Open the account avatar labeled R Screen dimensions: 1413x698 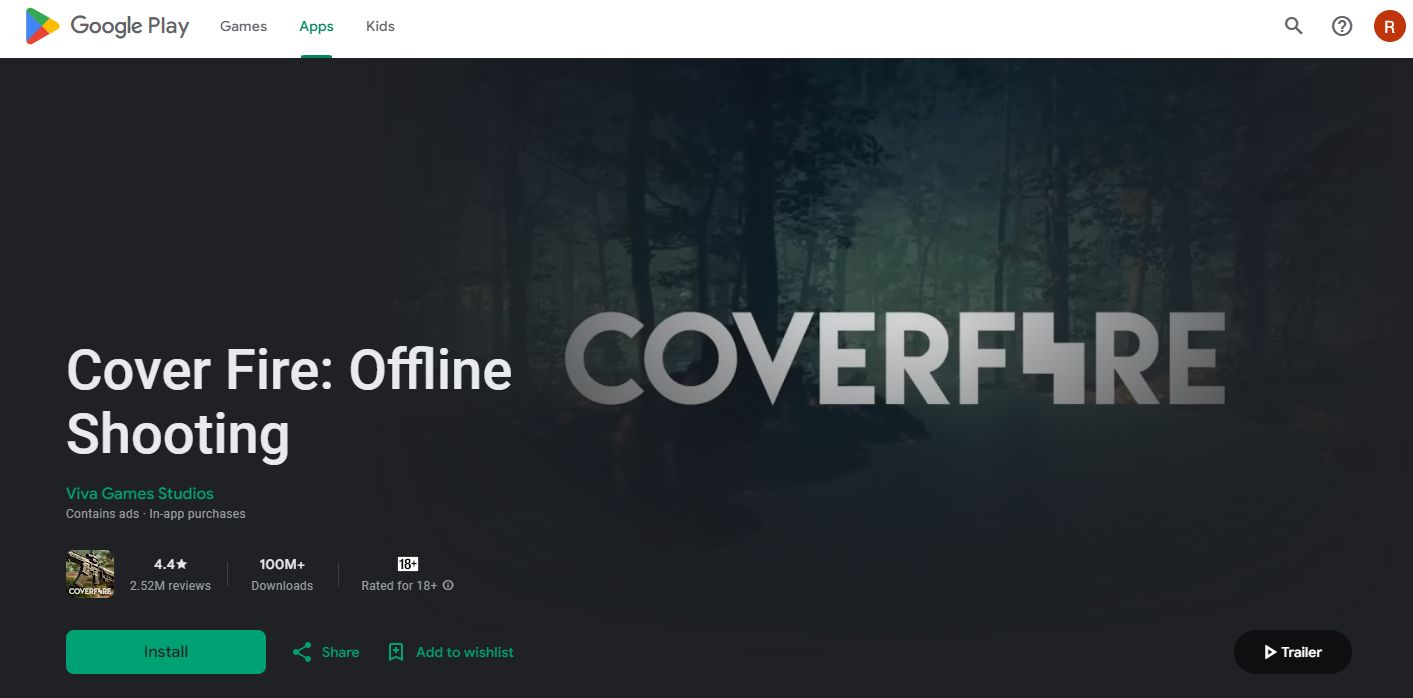(x=1390, y=26)
